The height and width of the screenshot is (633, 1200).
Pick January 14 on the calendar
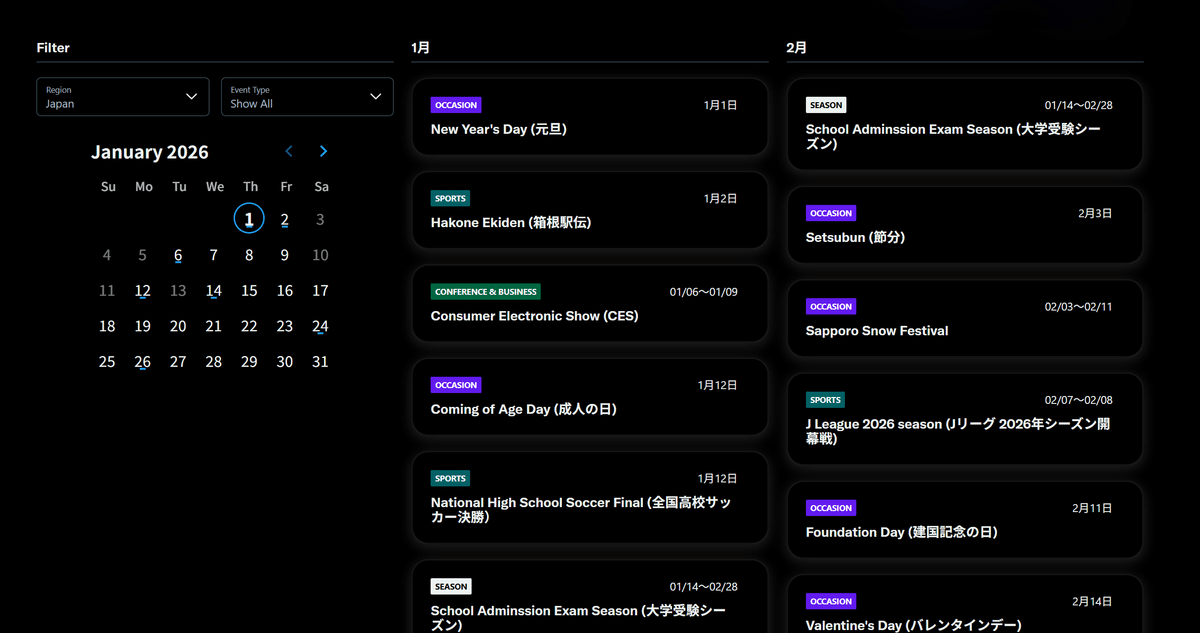[214, 291]
